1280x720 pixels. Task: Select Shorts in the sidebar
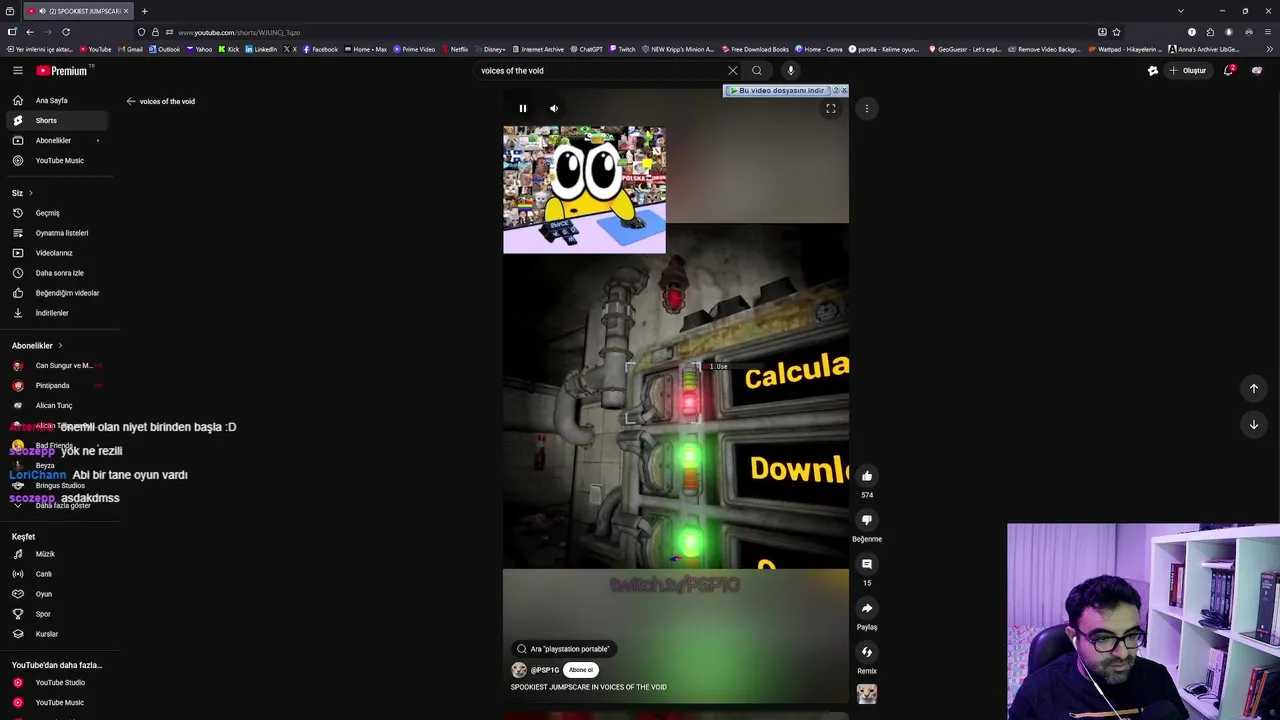click(57, 120)
